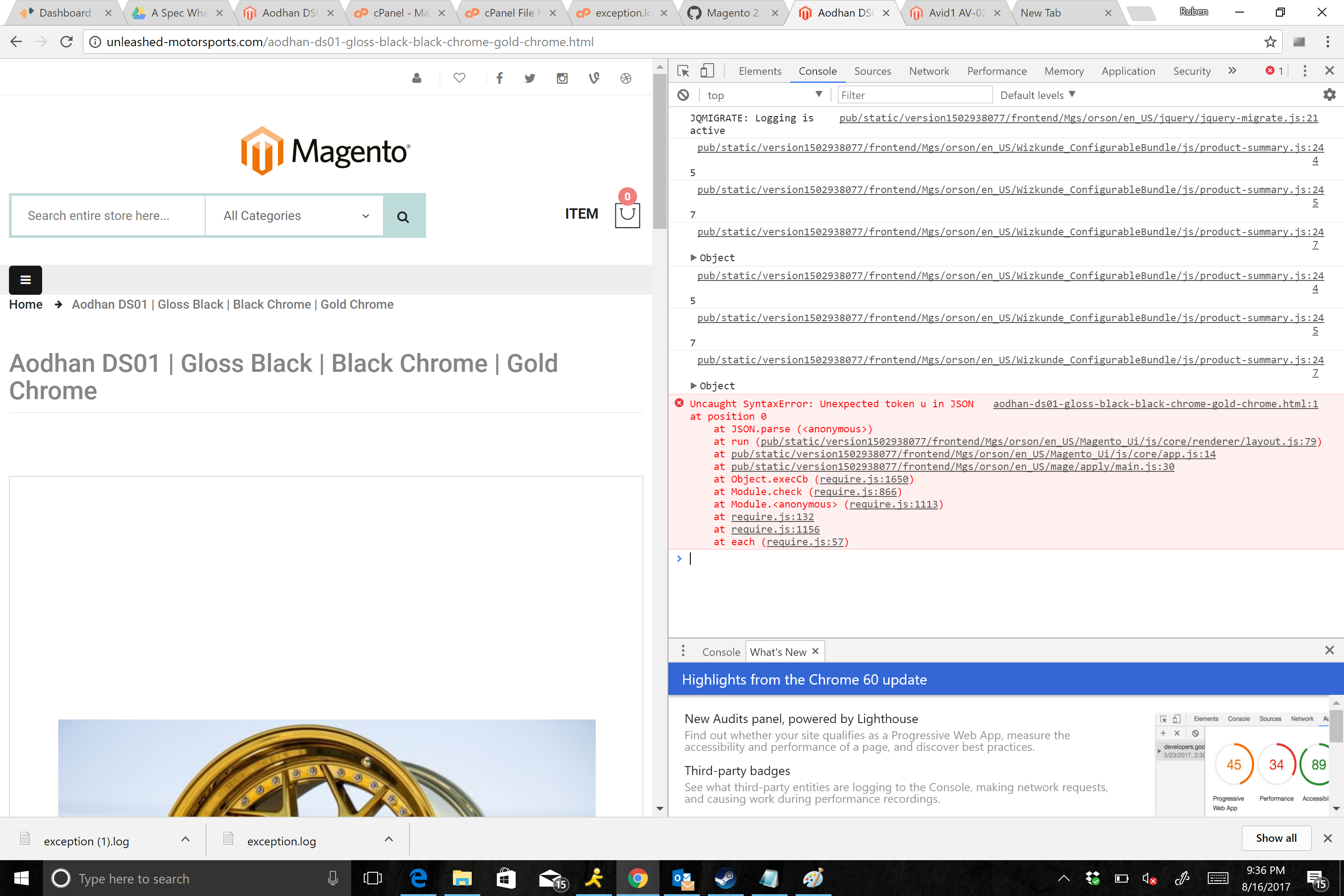This screenshot has height=896, width=1344.
Task: Switch to the Memory tab
Action: (1064, 71)
